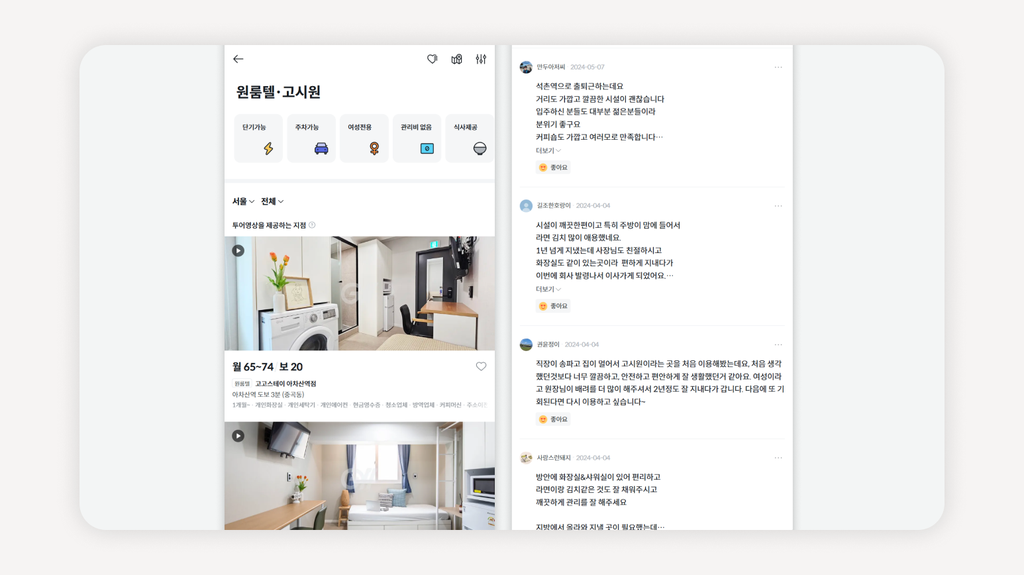
Task: Open the 전체 district dropdown
Action: [272, 201]
